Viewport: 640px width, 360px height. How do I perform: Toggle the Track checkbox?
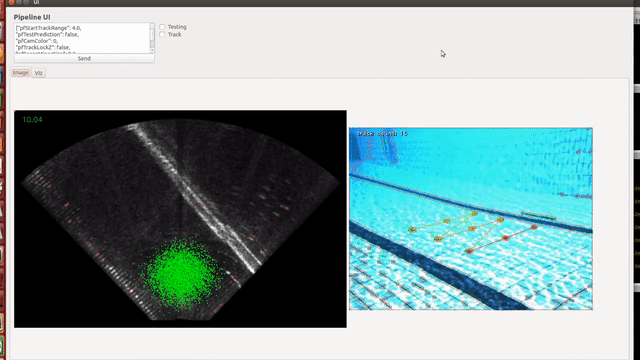click(x=162, y=35)
